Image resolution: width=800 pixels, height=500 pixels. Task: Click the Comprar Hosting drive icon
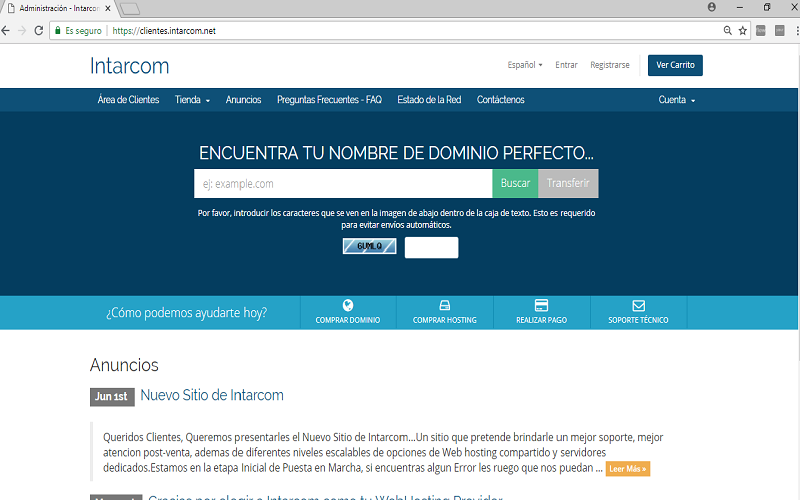click(x=444, y=305)
